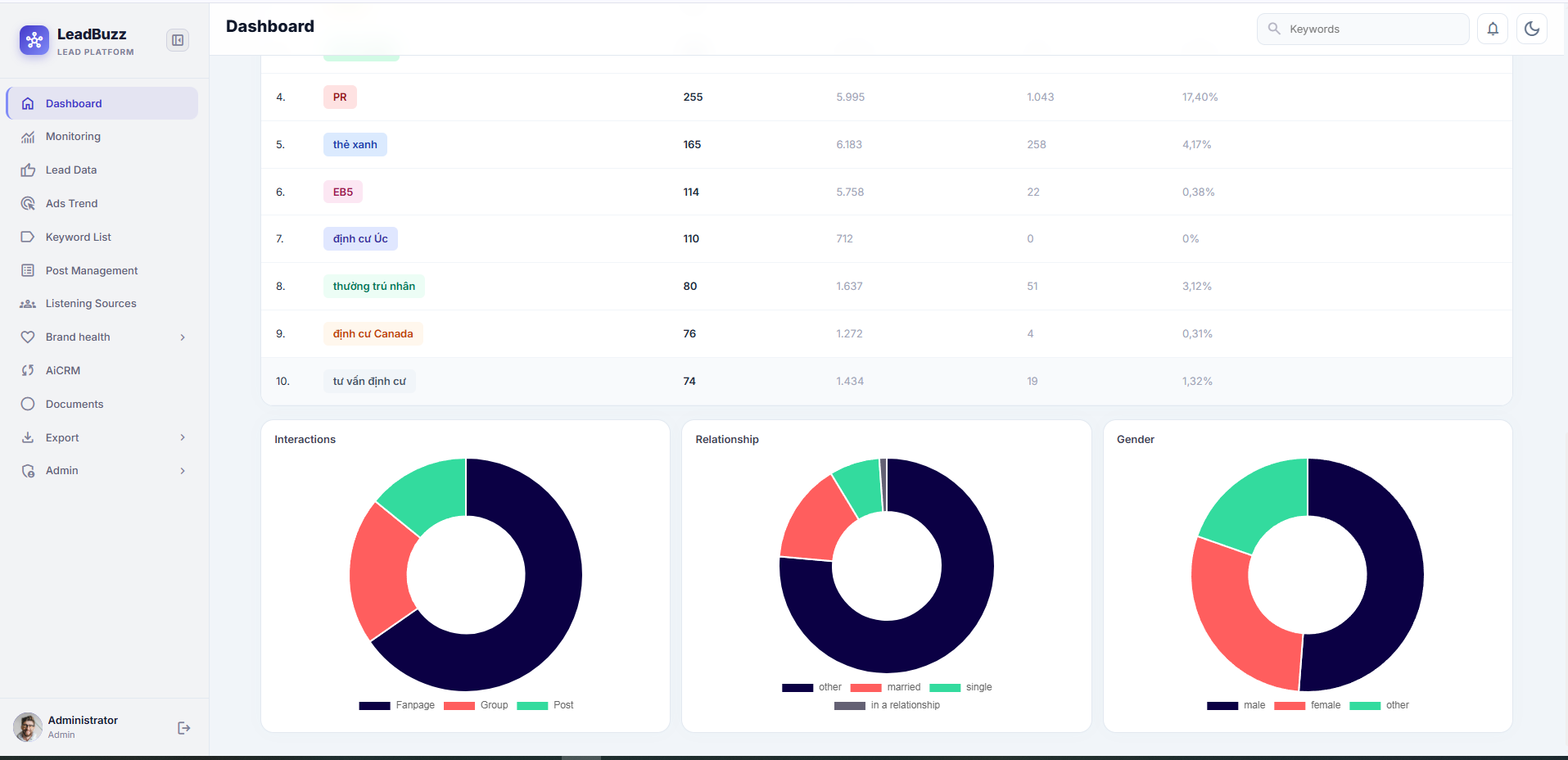Toggle 'in a relationship' legend swatch
The height and width of the screenshot is (760, 1568).
(x=850, y=705)
